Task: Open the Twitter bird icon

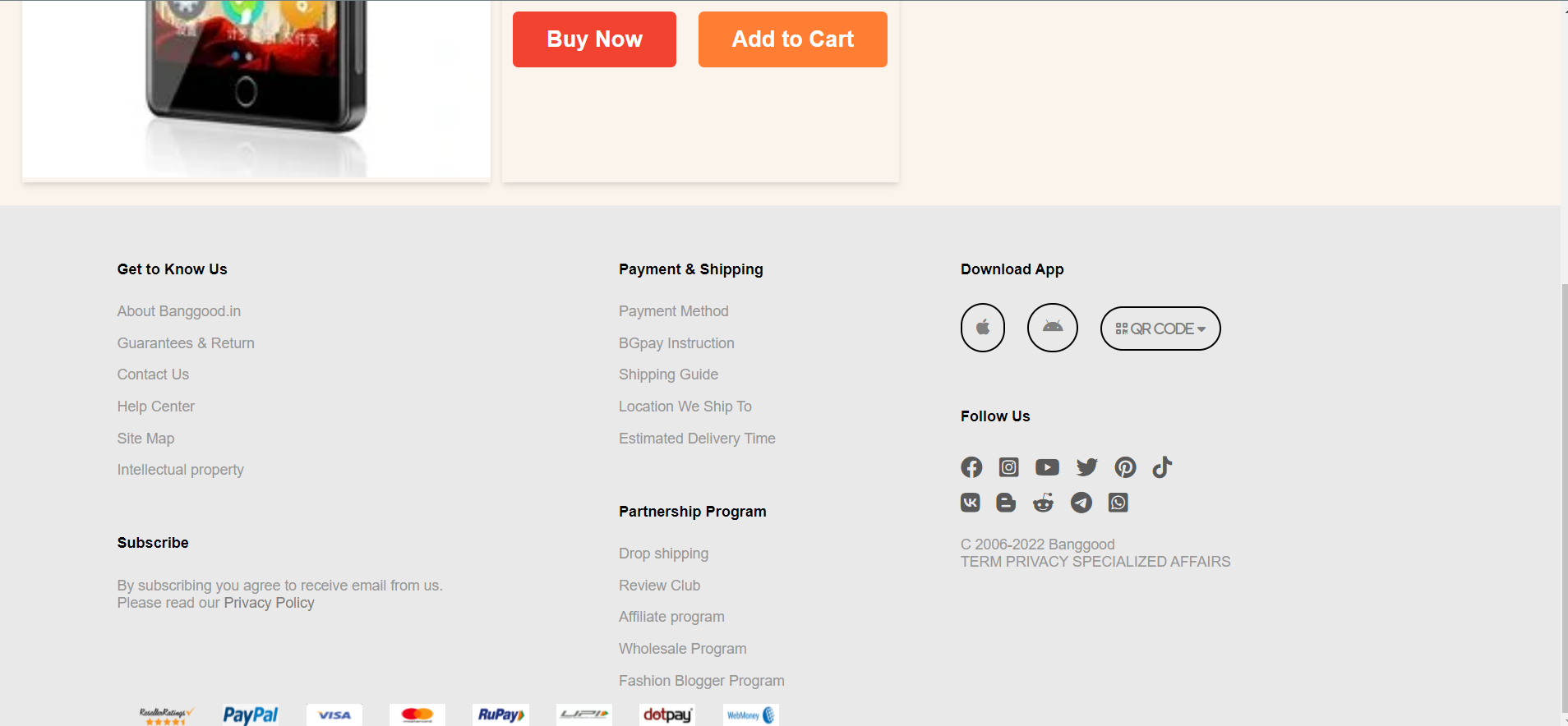Action: [x=1087, y=467]
